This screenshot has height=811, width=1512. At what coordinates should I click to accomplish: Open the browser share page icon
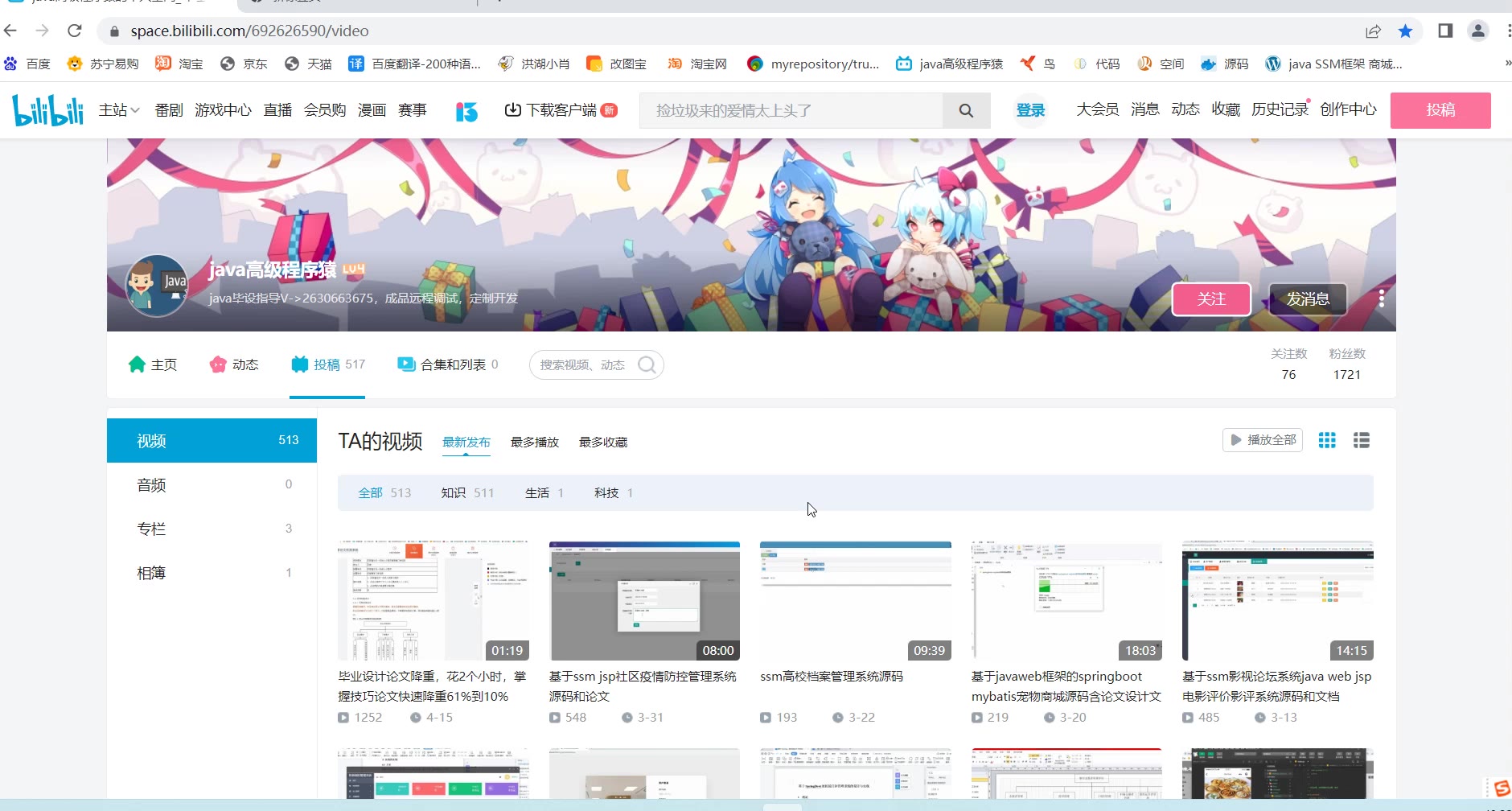pos(1373,31)
